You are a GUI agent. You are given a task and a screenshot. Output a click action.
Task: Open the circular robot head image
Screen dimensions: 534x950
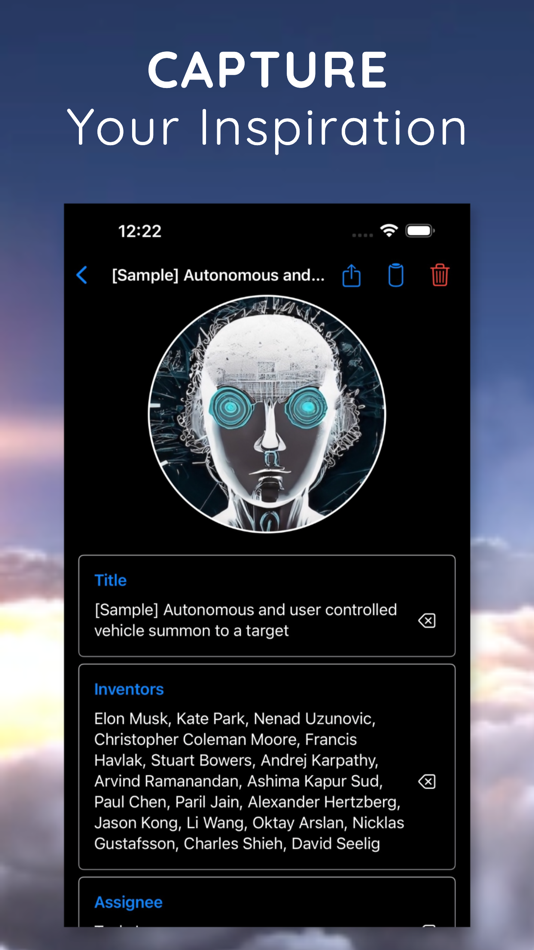click(x=267, y=414)
